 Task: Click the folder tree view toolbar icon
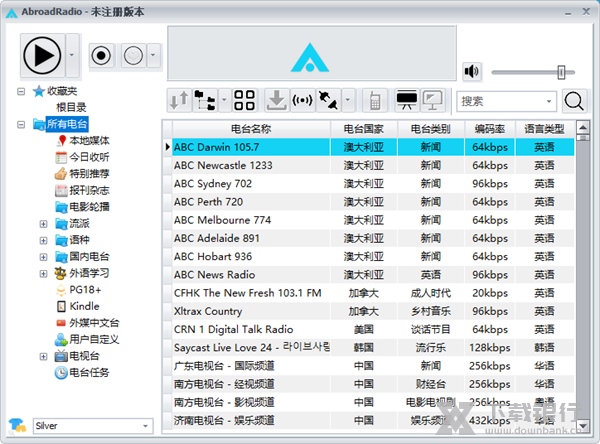(x=205, y=100)
